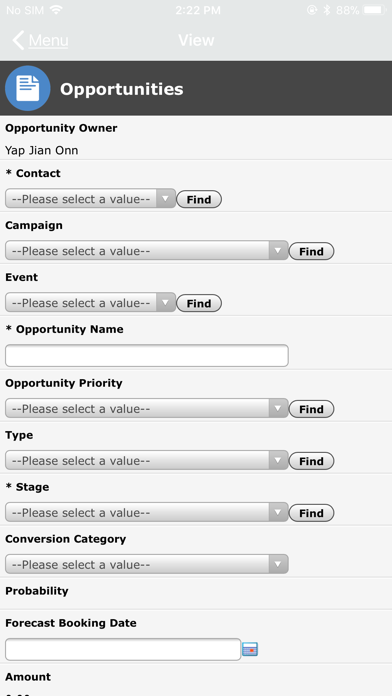Tap the battery icon in the status bar
Image resolution: width=392 pixels, height=696 pixels.
(x=374, y=10)
